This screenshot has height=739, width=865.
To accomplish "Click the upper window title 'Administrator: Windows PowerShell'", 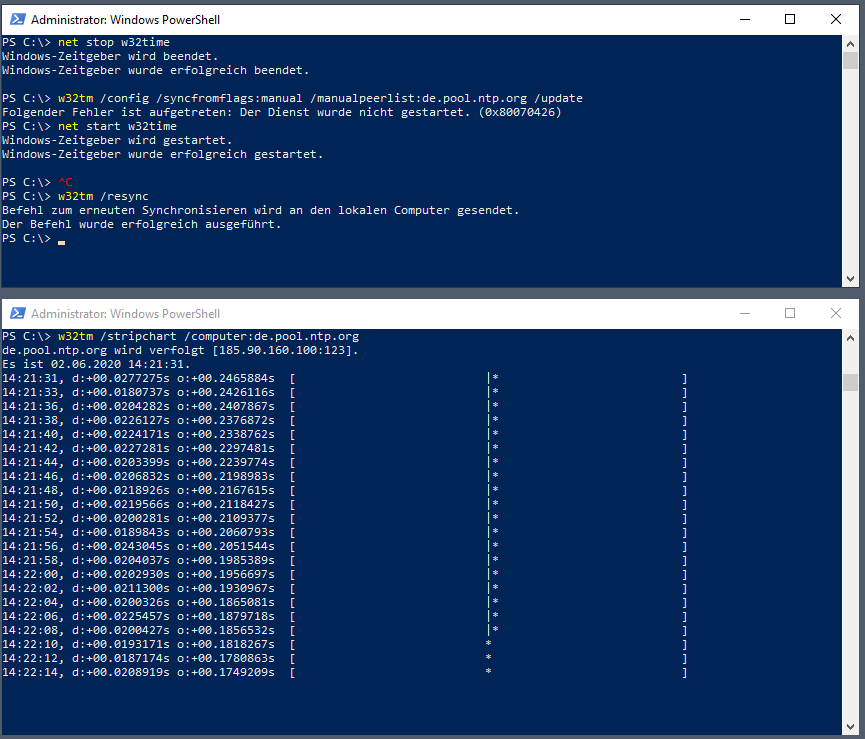I will tap(125, 20).
